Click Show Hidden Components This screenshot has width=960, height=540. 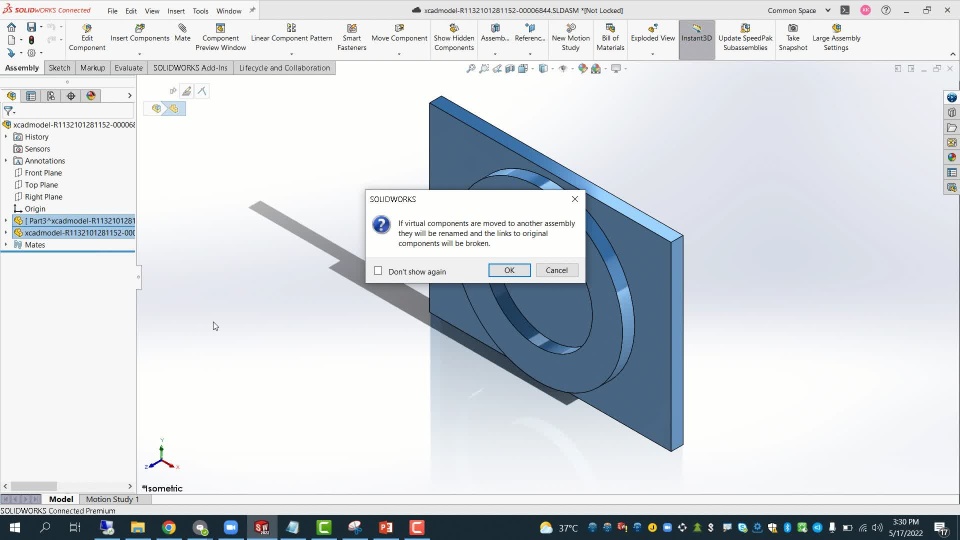click(454, 37)
